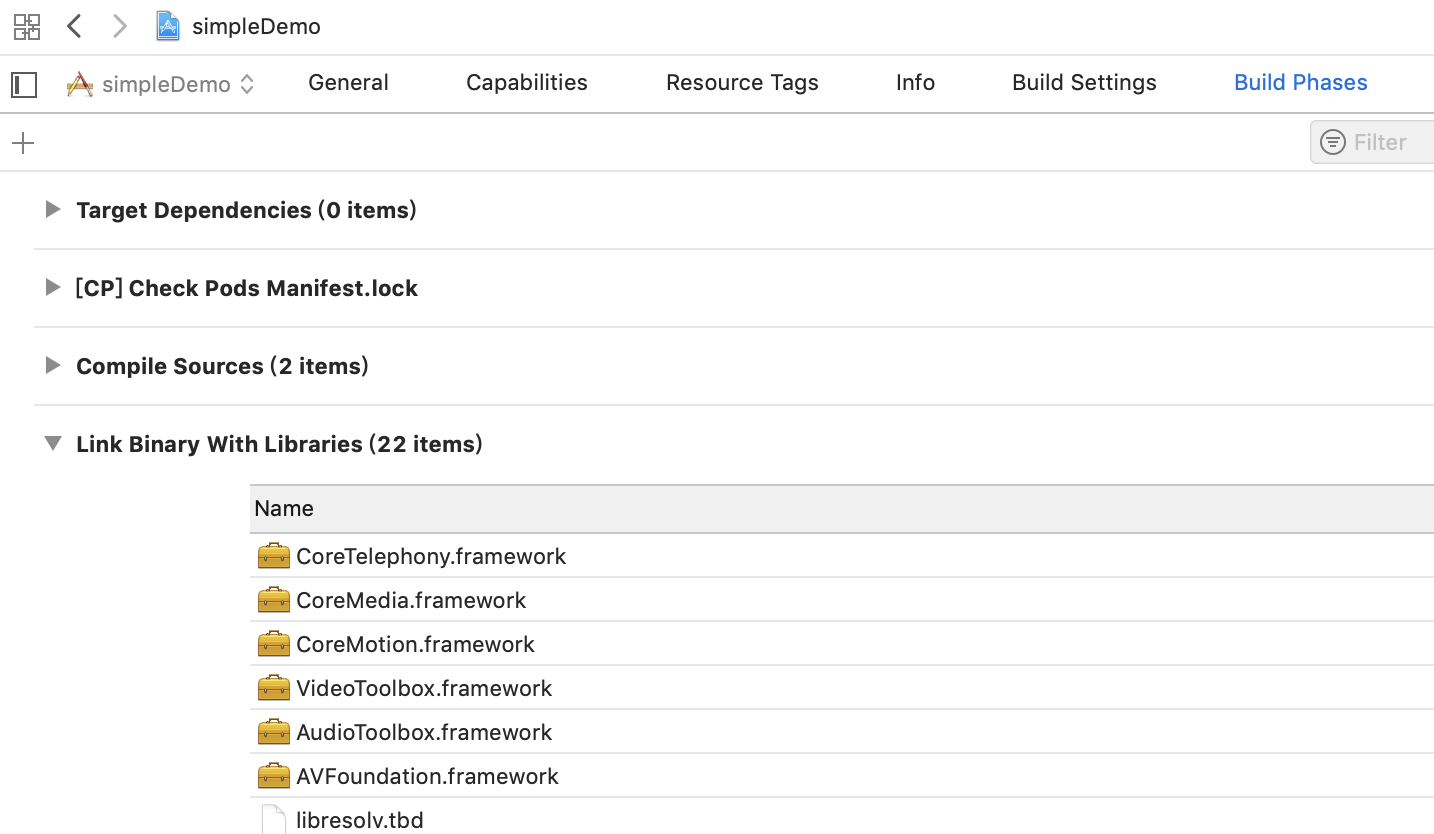Image resolution: width=1434 pixels, height=834 pixels.
Task: Switch to the Capabilities tab
Action: (x=527, y=83)
